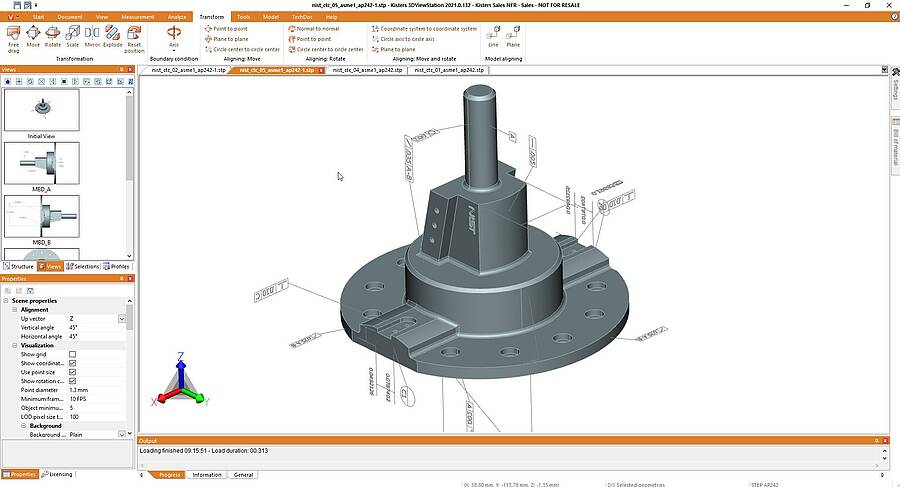
Task: Select the MBD_A view thumbnail
Action: tap(41, 164)
